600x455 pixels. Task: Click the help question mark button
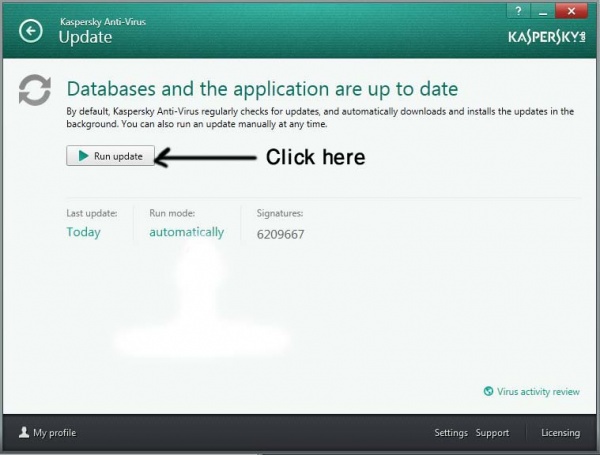point(518,11)
